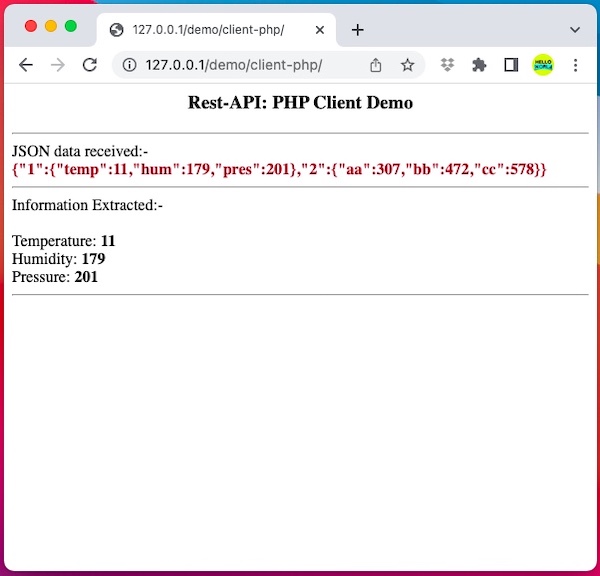
Task: View site information icon in address bar
Action: pos(129,65)
